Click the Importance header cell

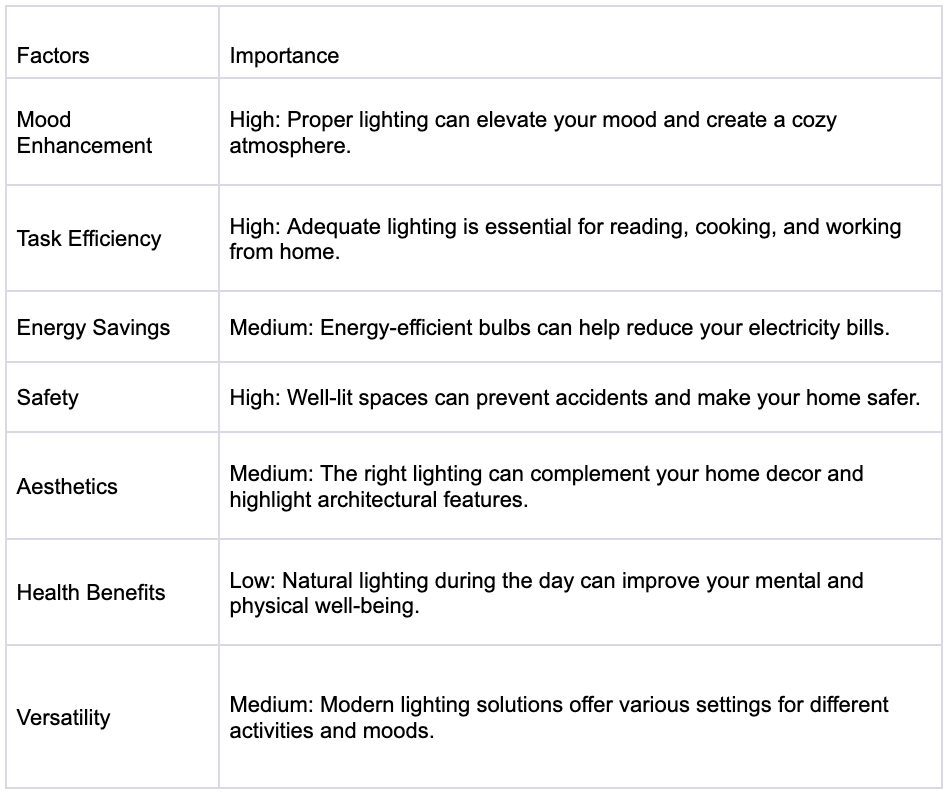click(580, 42)
